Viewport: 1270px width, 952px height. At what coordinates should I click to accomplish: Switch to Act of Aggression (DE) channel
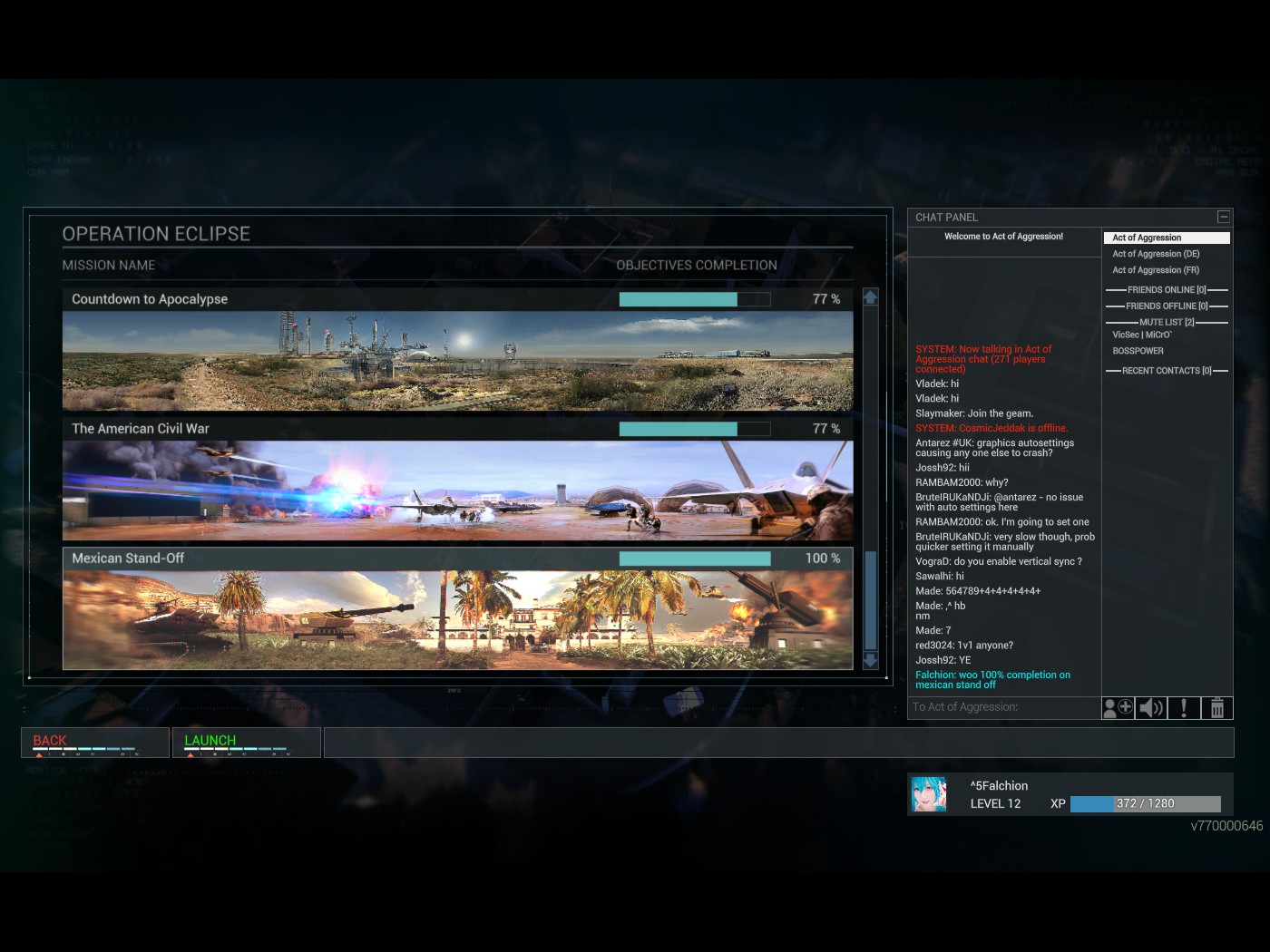[1156, 254]
